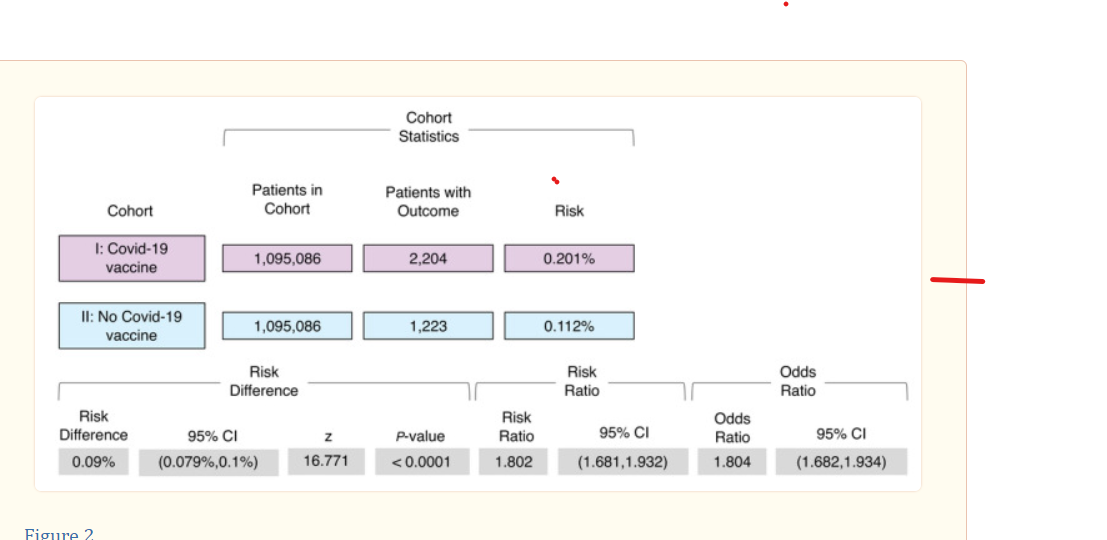Select the odds ratio value 1.804
Screen dimensions: 1107x540
click(x=732, y=462)
